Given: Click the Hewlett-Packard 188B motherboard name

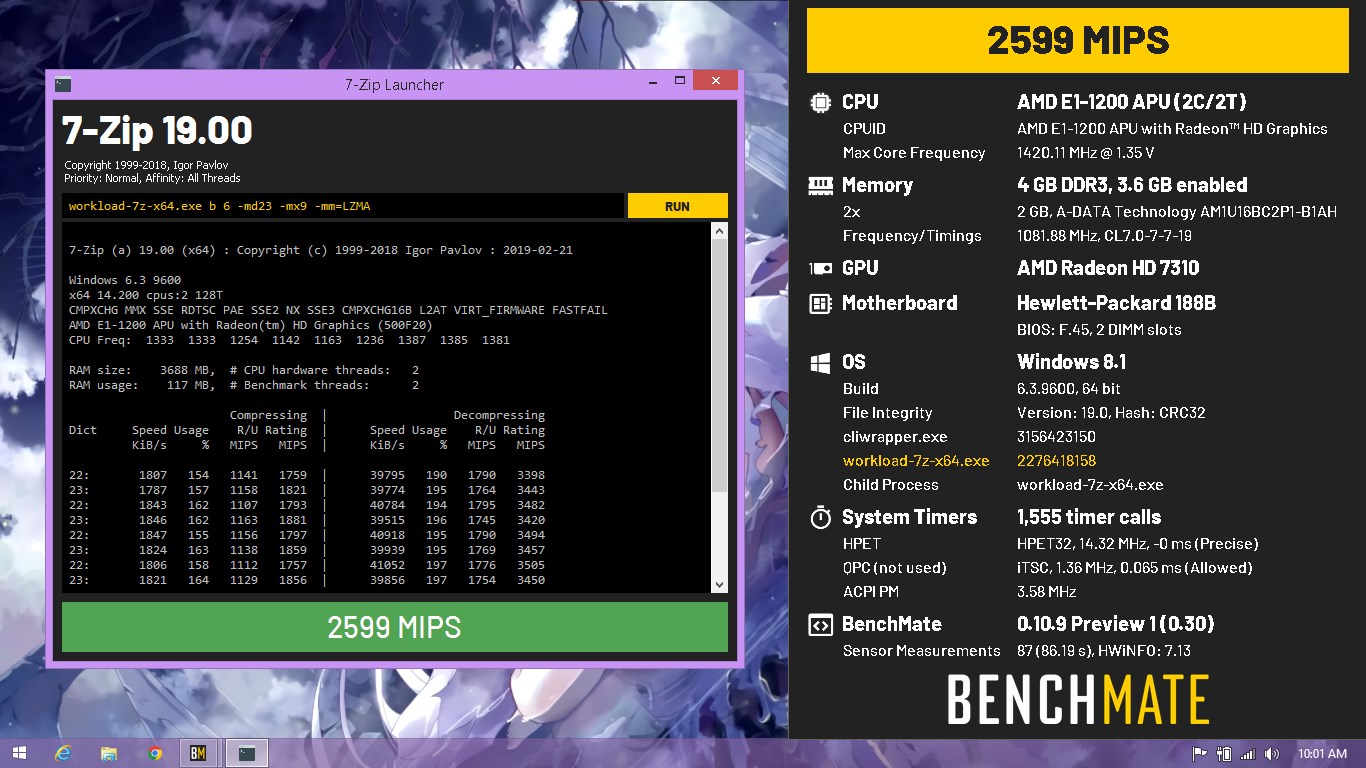Looking at the screenshot, I should tap(1116, 303).
